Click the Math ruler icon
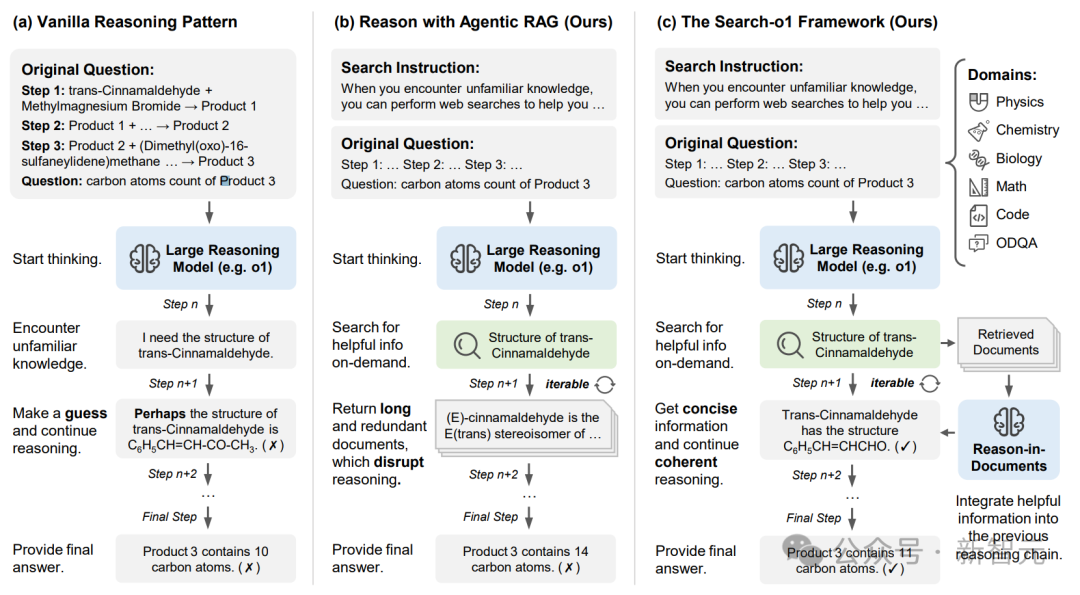The width and height of the screenshot is (1080, 595). (978, 187)
